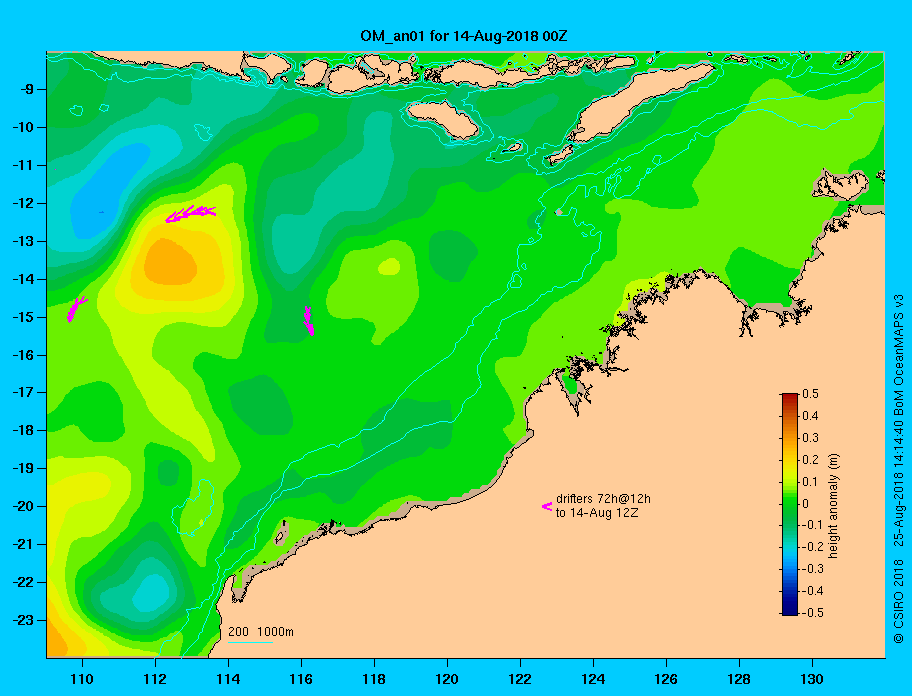Click the '110' longitude axis label

[x=82, y=679]
